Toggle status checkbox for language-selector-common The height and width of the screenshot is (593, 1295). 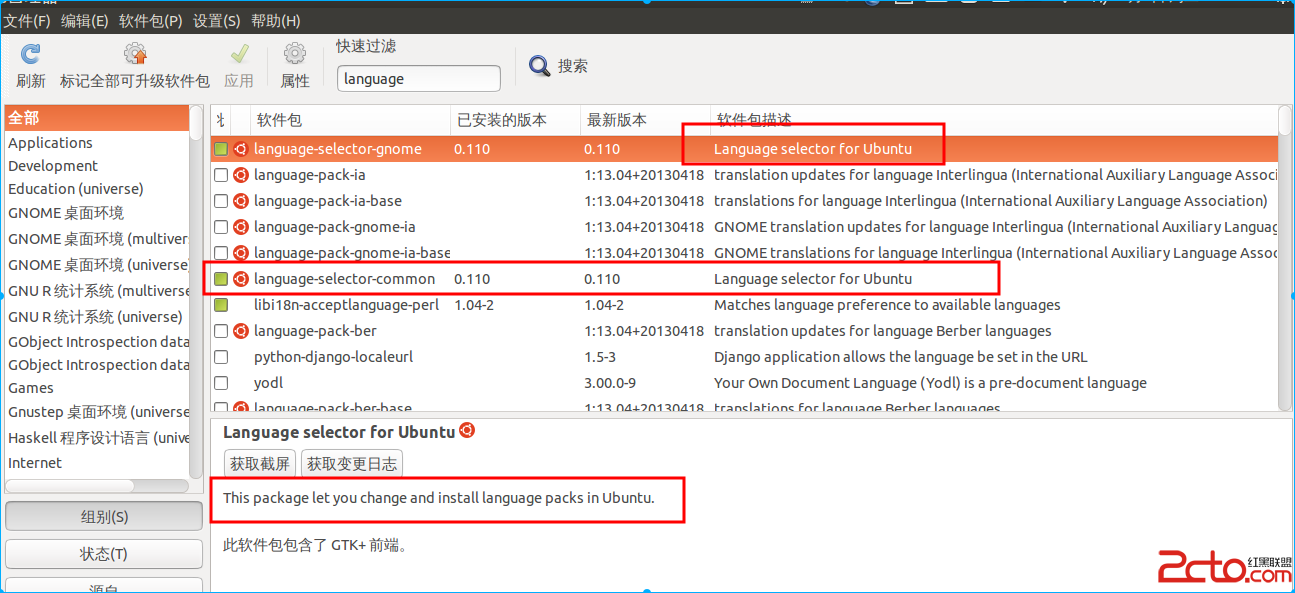(221, 279)
